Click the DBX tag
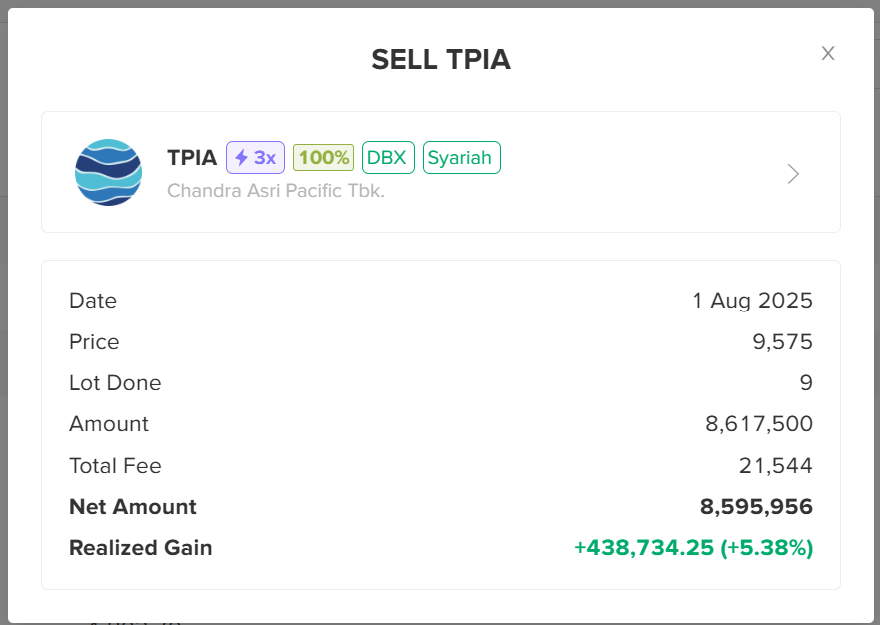This screenshot has height=625, width=880. (388, 158)
